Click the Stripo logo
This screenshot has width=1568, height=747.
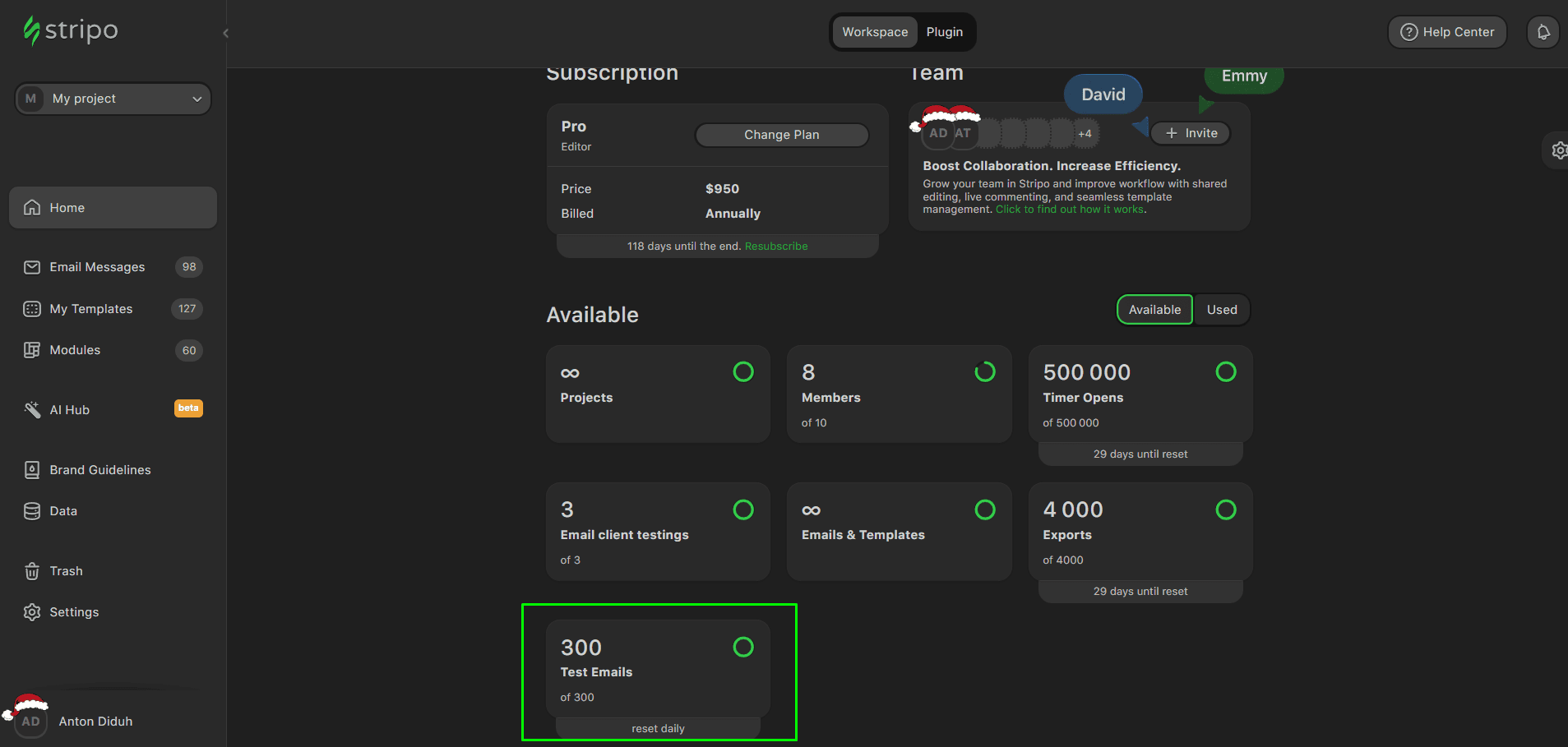click(71, 30)
